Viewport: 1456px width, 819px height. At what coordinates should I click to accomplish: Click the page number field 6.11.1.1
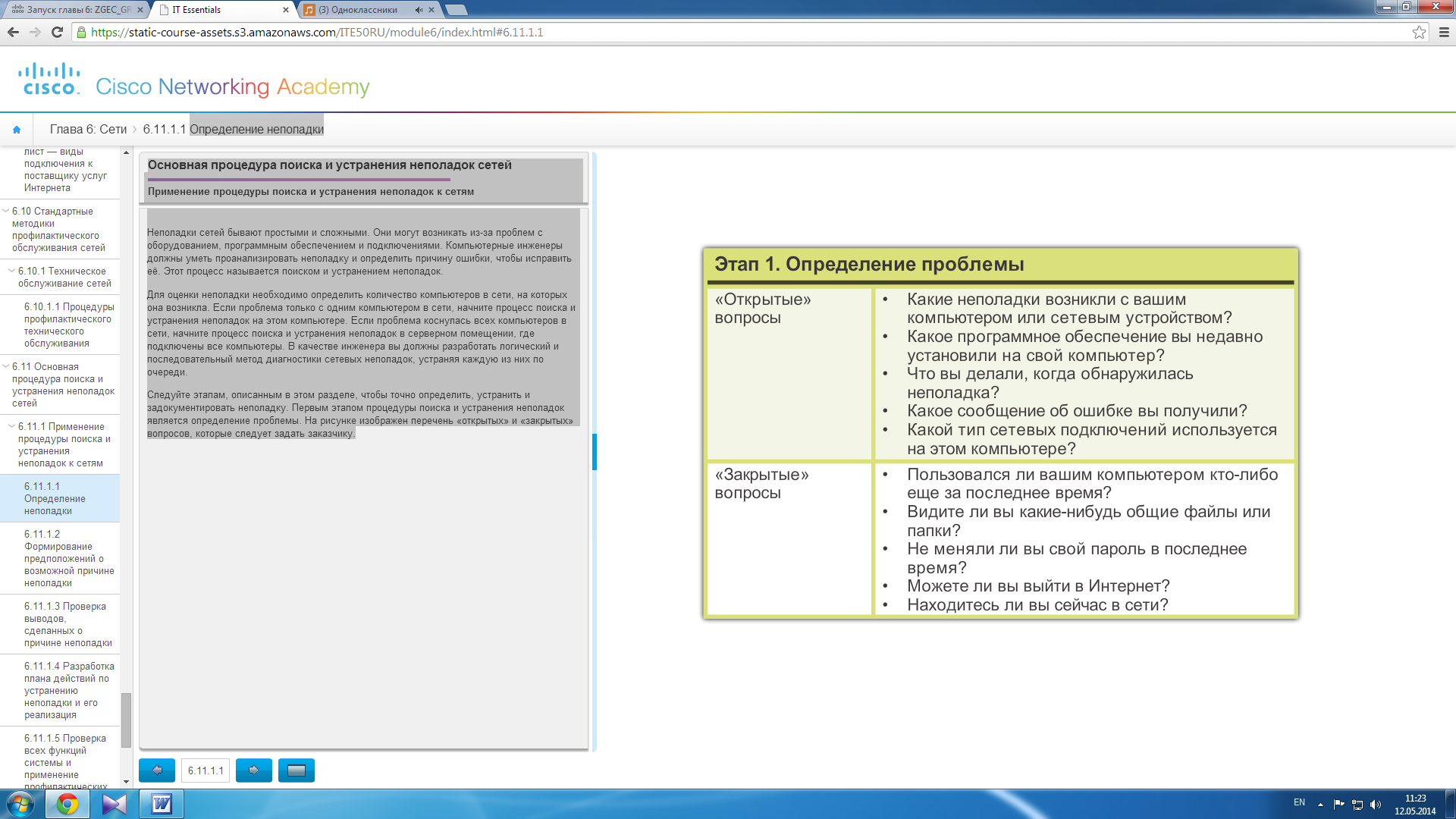[x=206, y=770]
